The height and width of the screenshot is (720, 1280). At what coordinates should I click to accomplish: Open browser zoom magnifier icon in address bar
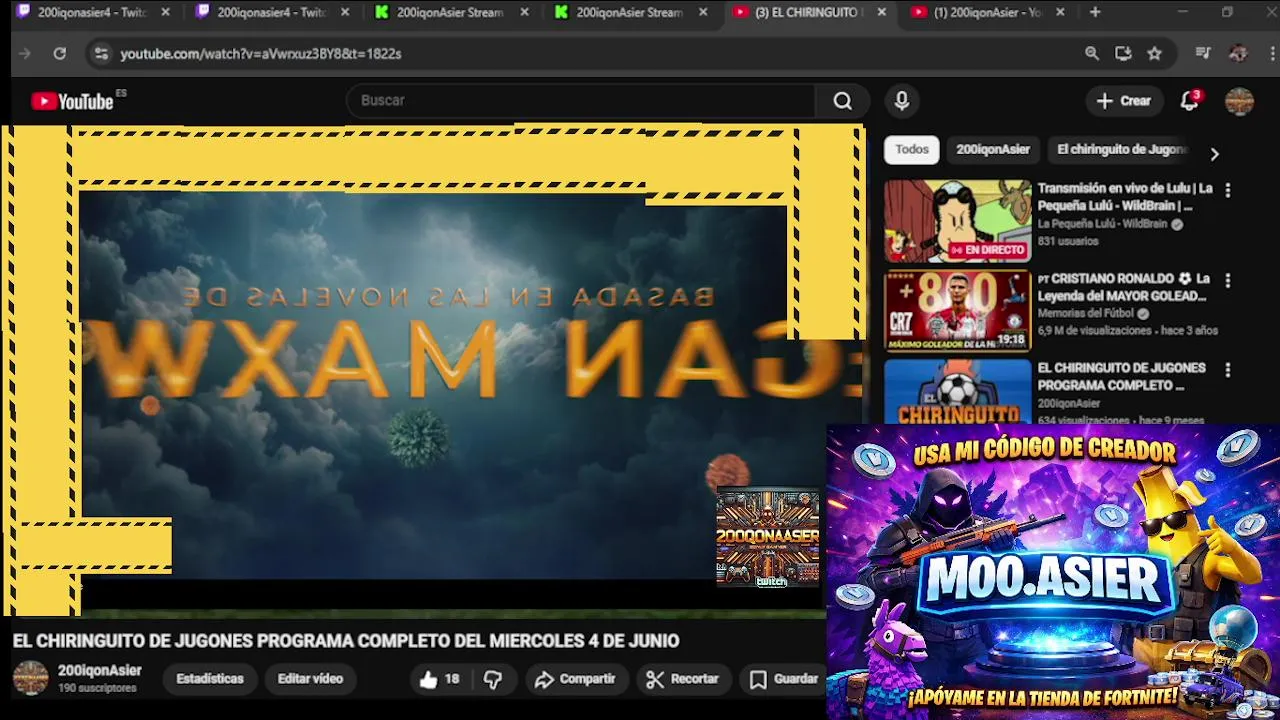[x=1092, y=54]
